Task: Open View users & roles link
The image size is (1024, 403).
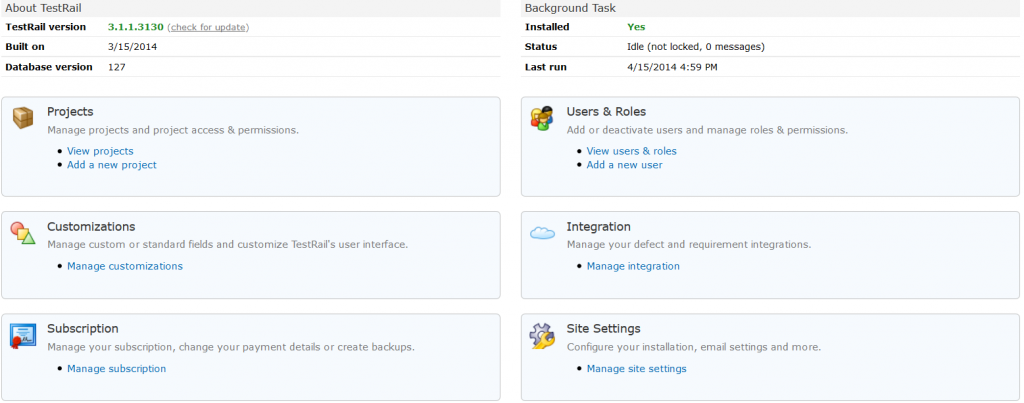Action: point(632,151)
